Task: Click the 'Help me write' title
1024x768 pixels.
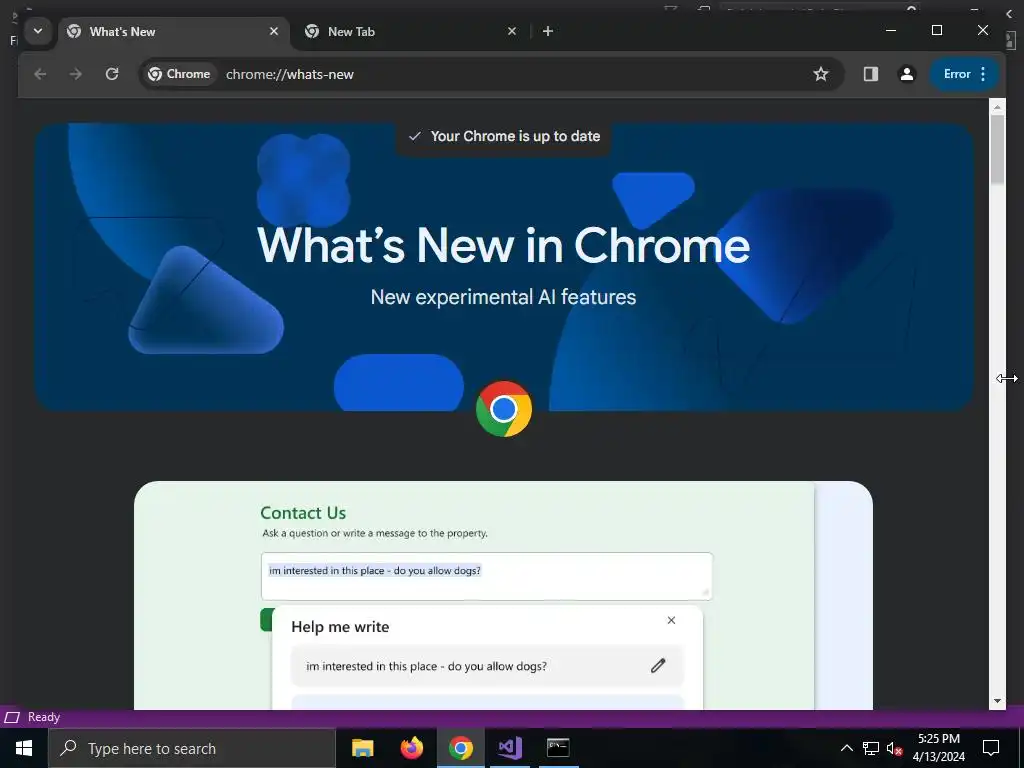Action: [x=340, y=627]
